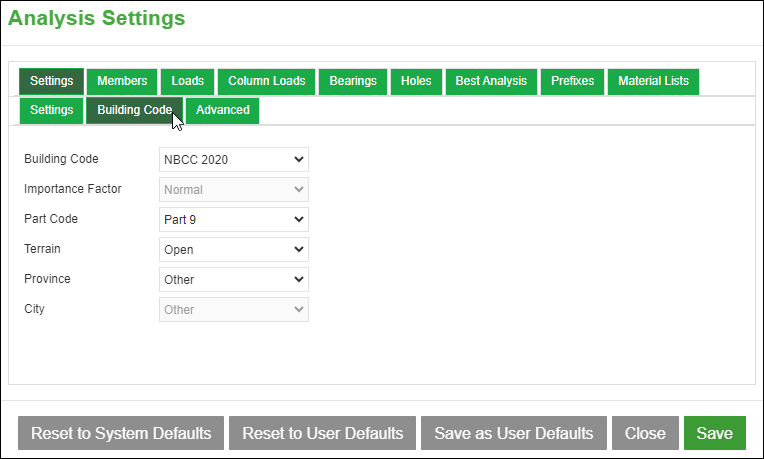The width and height of the screenshot is (764, 459).
Task: Click the Close button
Action: pos(645,433)
